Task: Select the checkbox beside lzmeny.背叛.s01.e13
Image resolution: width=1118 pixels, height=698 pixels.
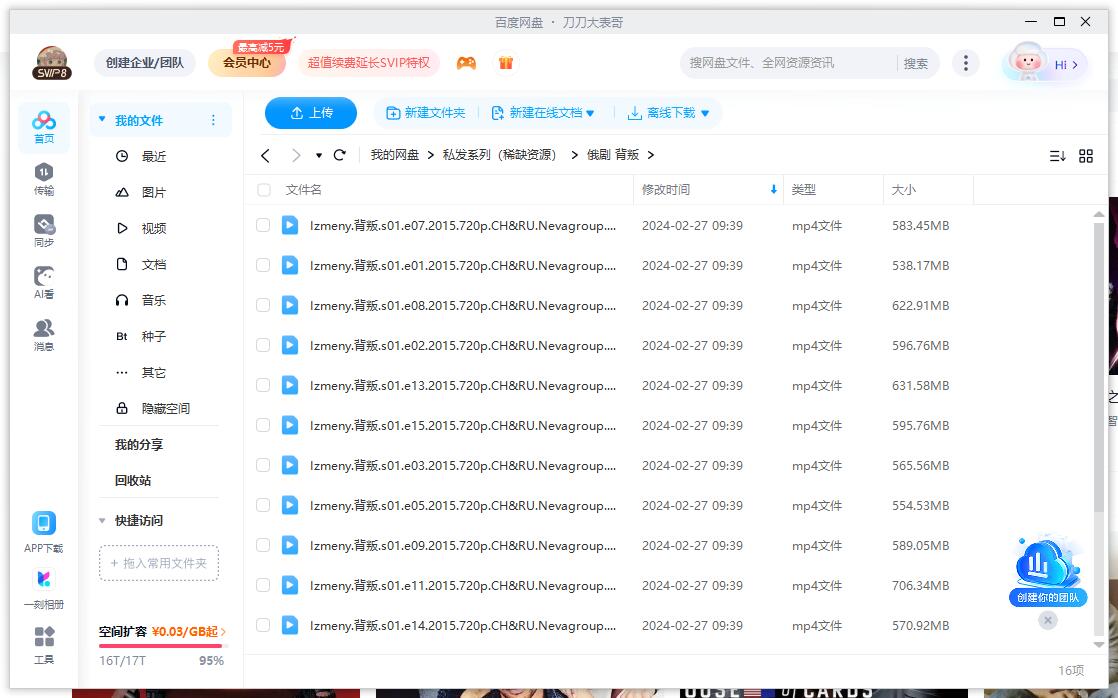Action: 263,385
